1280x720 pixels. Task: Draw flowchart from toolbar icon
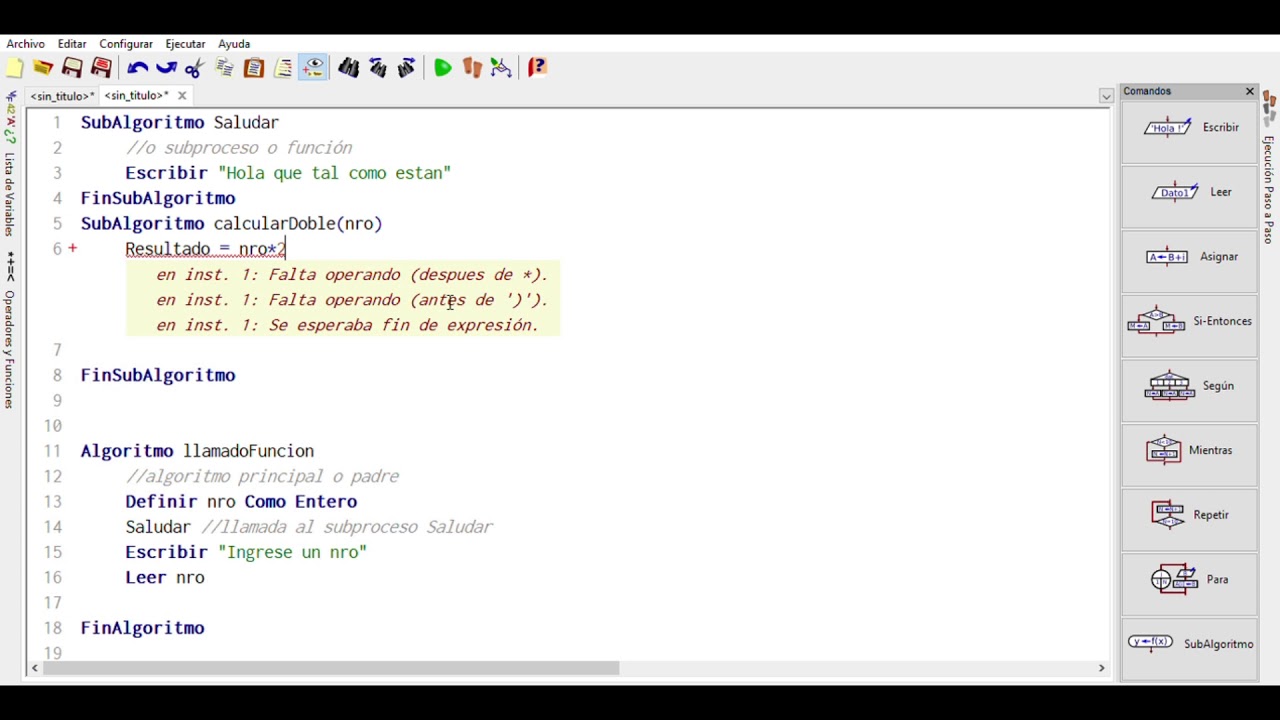pos(501,68)
